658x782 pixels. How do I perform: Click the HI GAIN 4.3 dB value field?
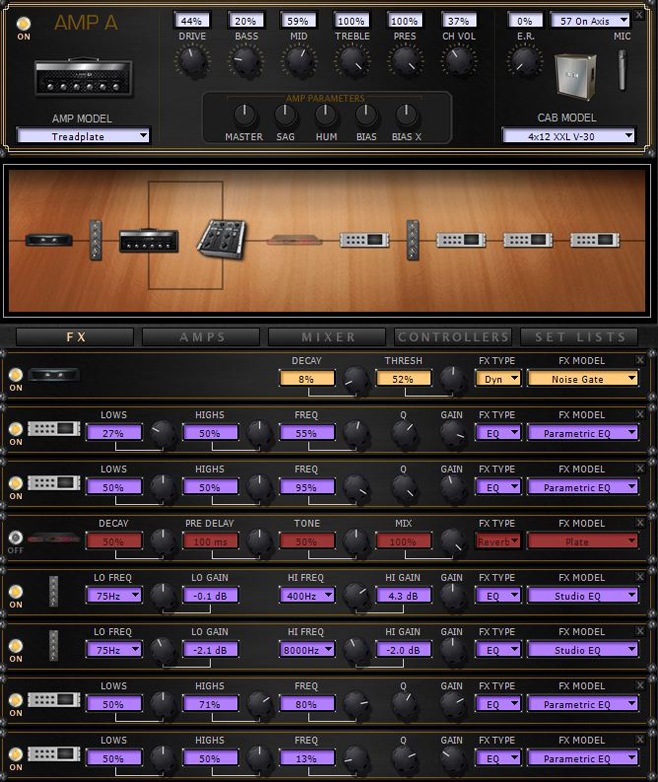pos(403,595)
